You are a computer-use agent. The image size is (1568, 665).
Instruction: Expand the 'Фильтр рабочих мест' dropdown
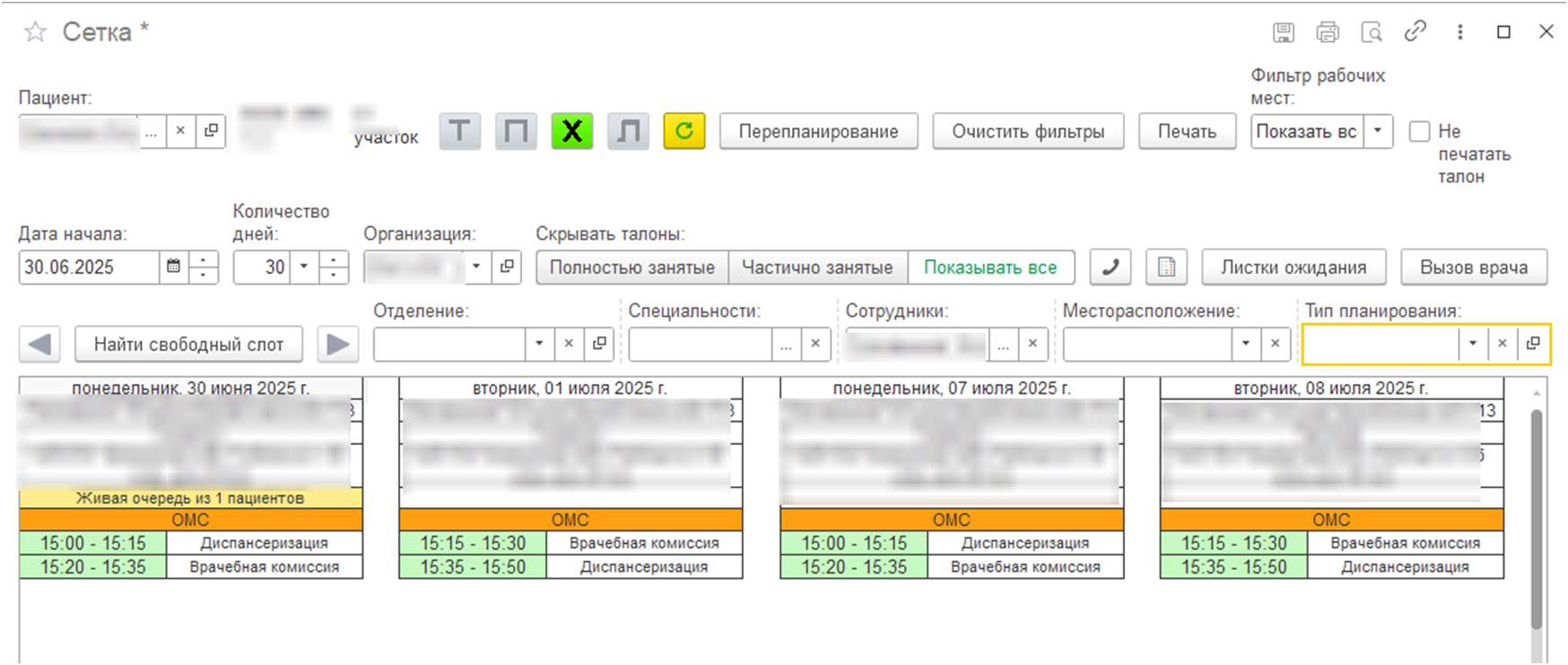tap(1378, 132)
